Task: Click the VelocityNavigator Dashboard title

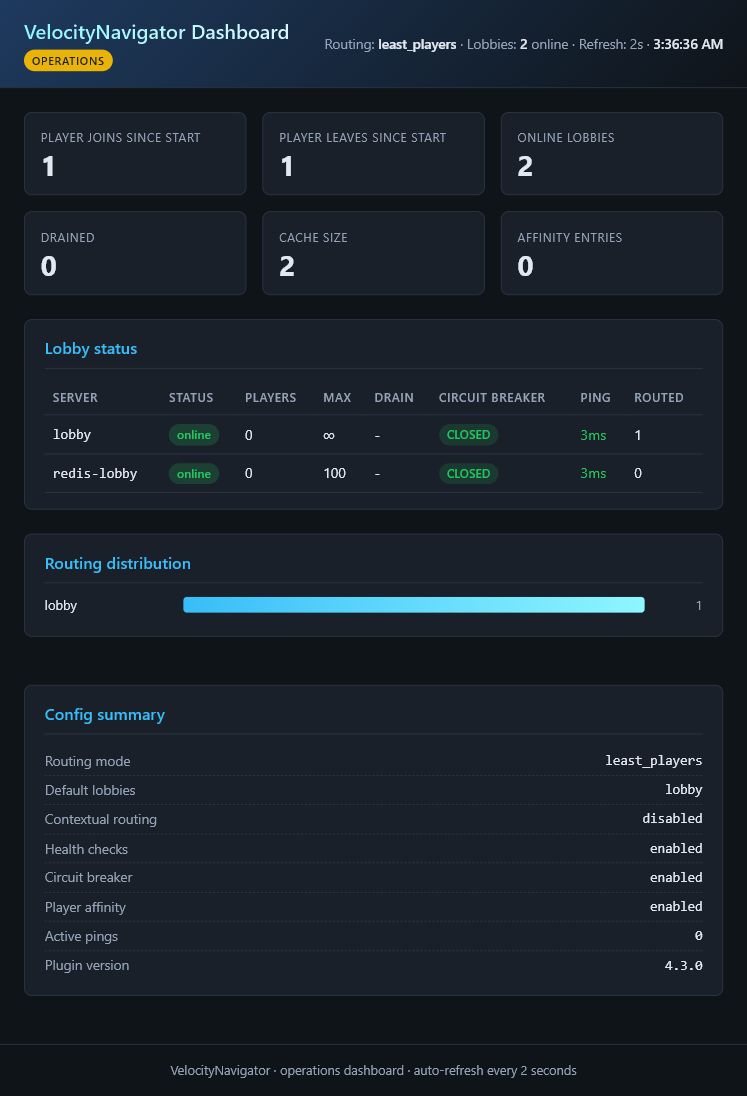Action: click(156, 32)
